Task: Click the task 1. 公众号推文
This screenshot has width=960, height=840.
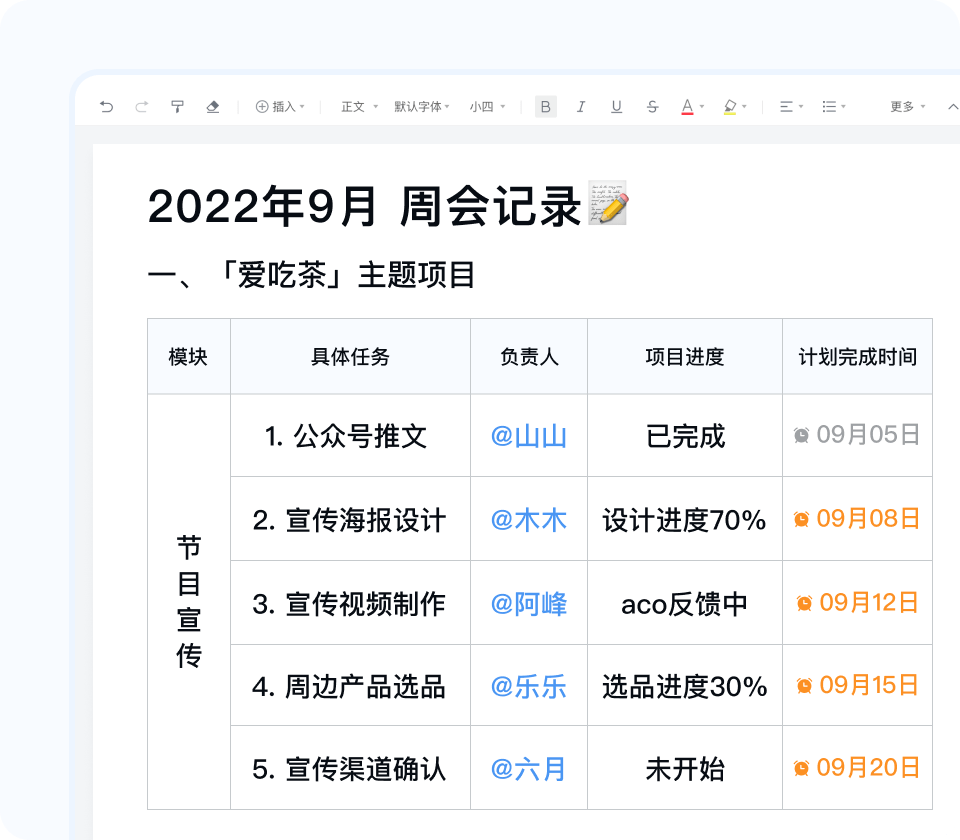Action: point(346,437)
